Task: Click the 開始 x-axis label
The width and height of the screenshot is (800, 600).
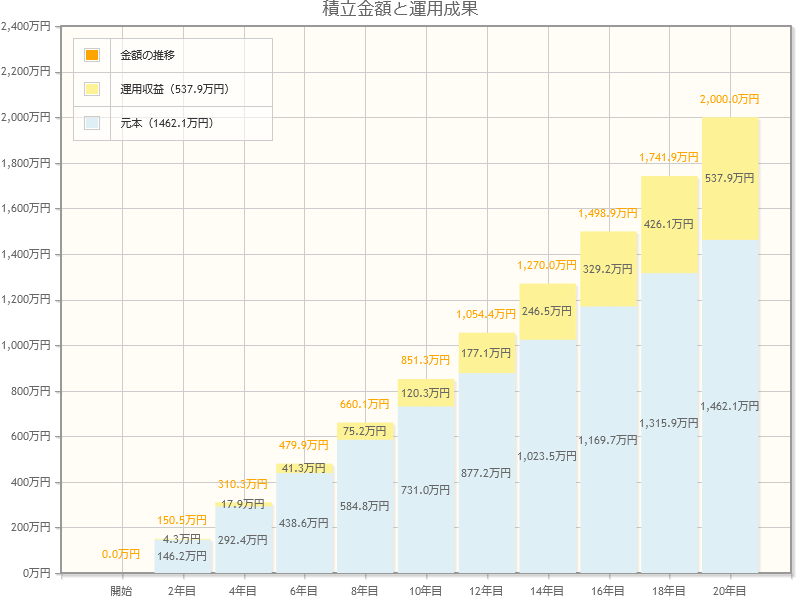Action: 121,591
